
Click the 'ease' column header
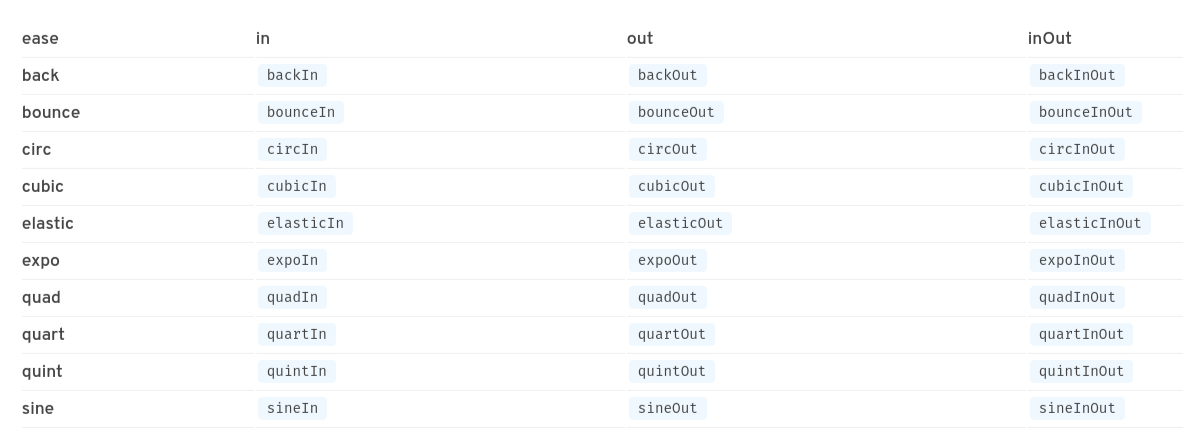pos(40,38)
